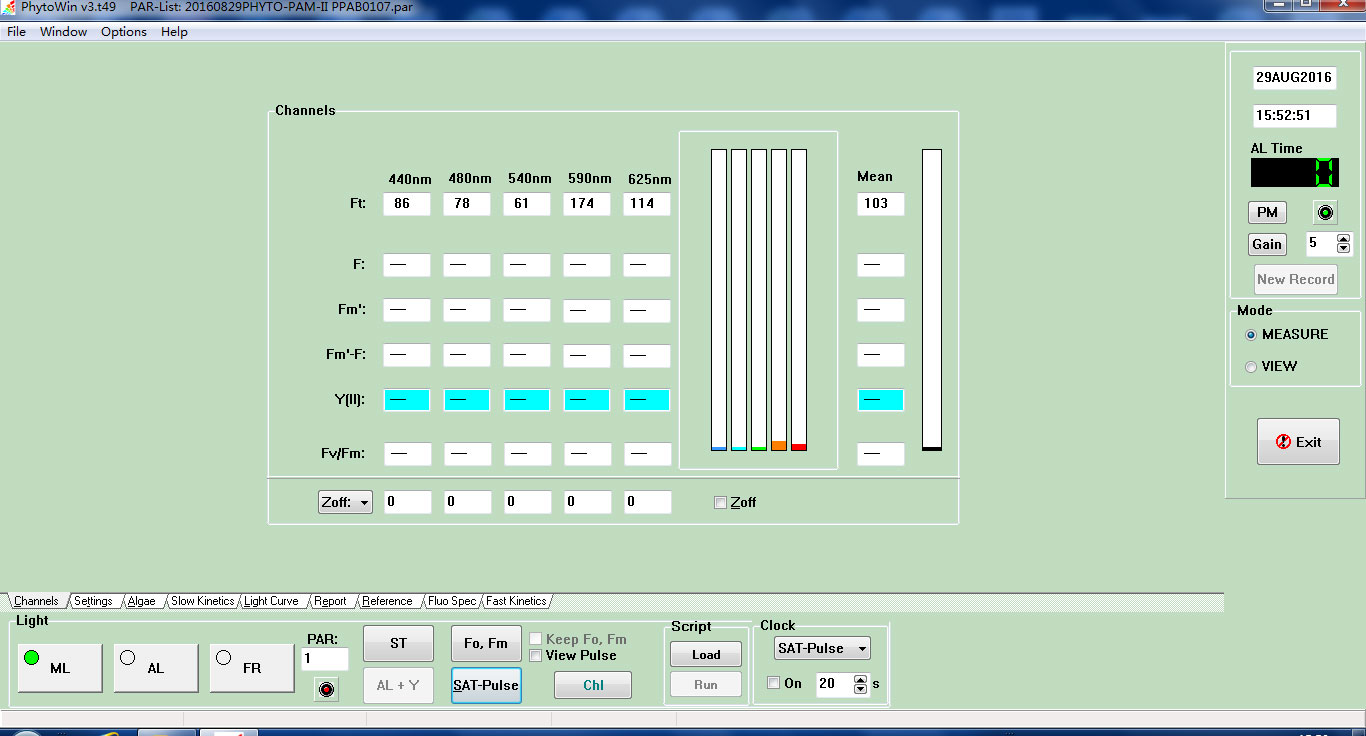1366x736 pixels.
Task: Check the View Pulse option
Action: pyautogui.click(x=536, y=656)
